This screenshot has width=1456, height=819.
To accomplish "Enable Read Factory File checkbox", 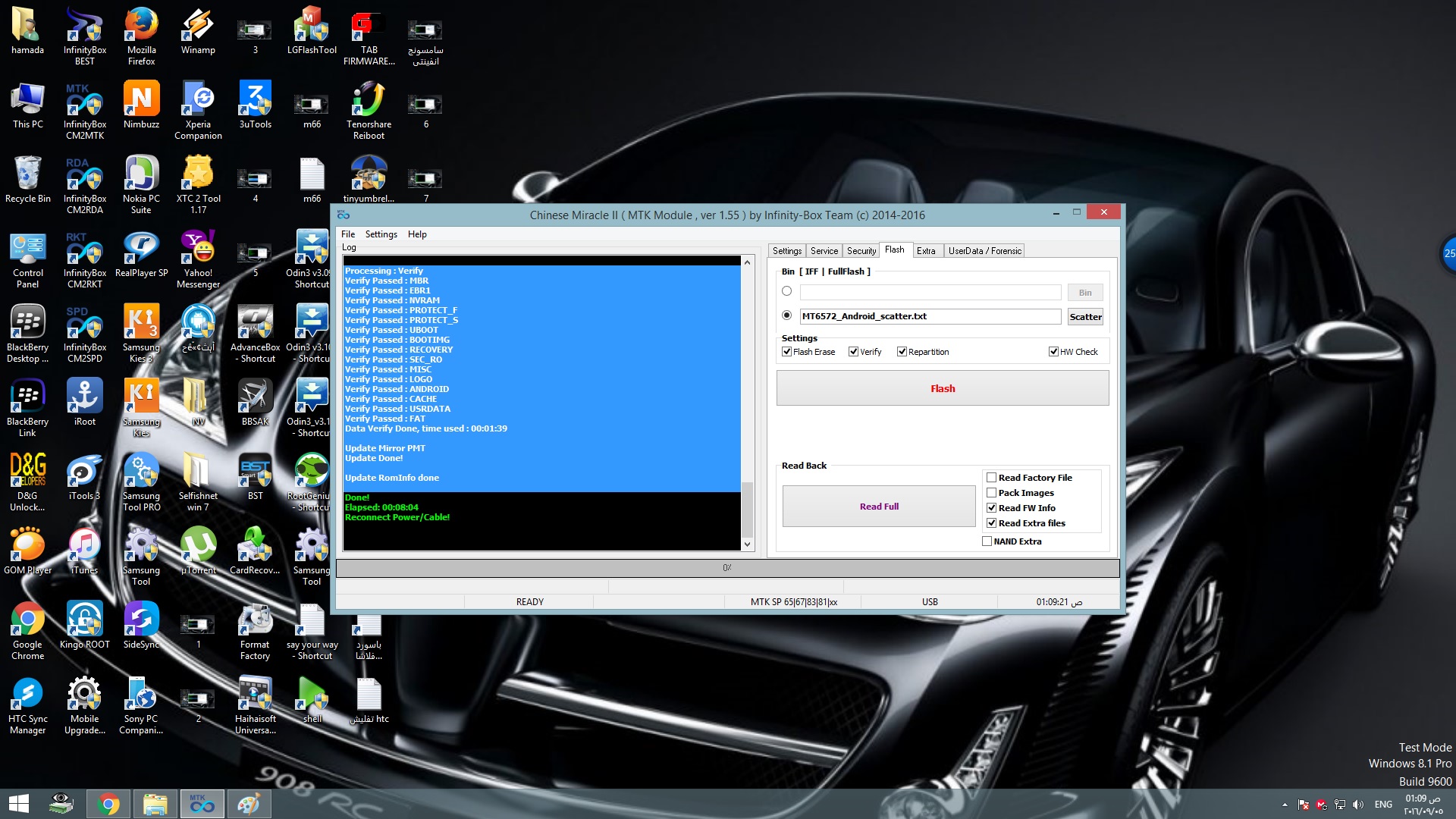I will click(x=991, y=478).
